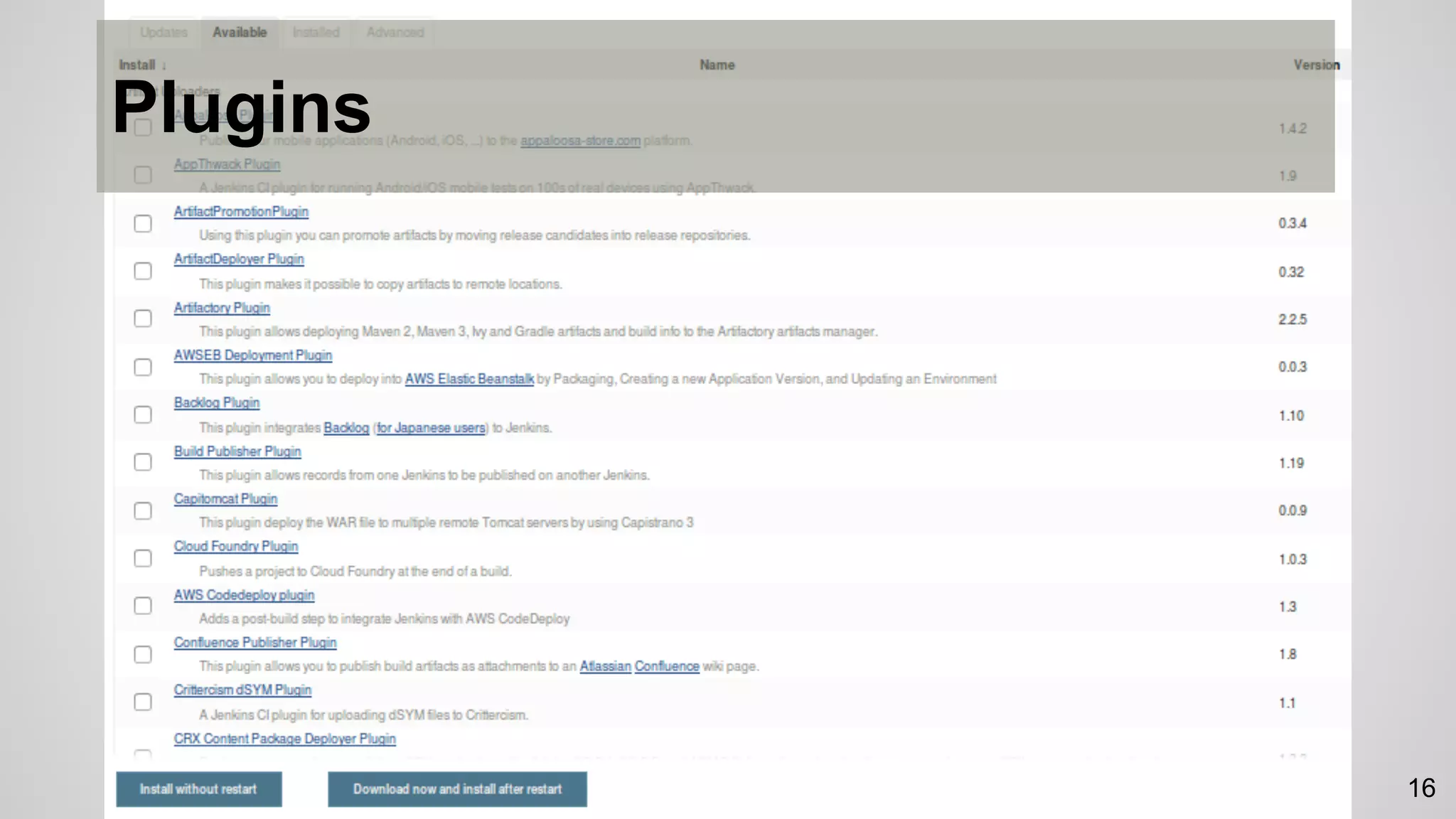The height and width of the screenshot is (819, 1456).
Task: Check the AWS Codedeploy plugin checkbox
Action: click(x=143, y=606)
